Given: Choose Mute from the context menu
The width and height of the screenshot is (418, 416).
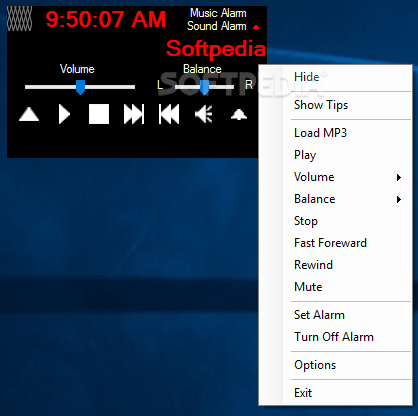Looking at the screenshot, I should [x=335, y=287].
